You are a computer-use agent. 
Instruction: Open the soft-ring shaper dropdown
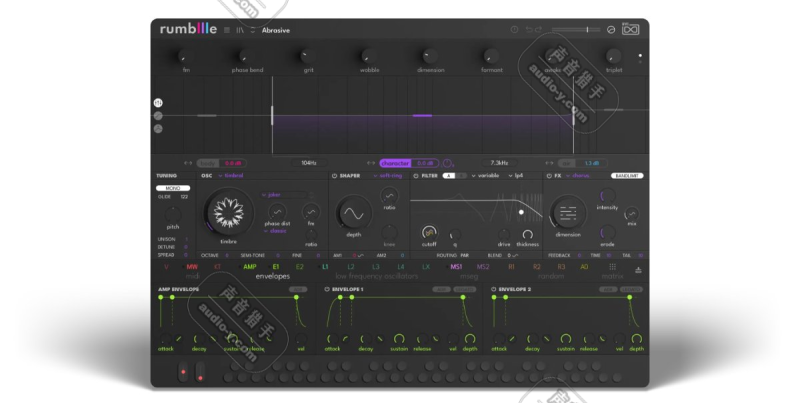[387, 175]
